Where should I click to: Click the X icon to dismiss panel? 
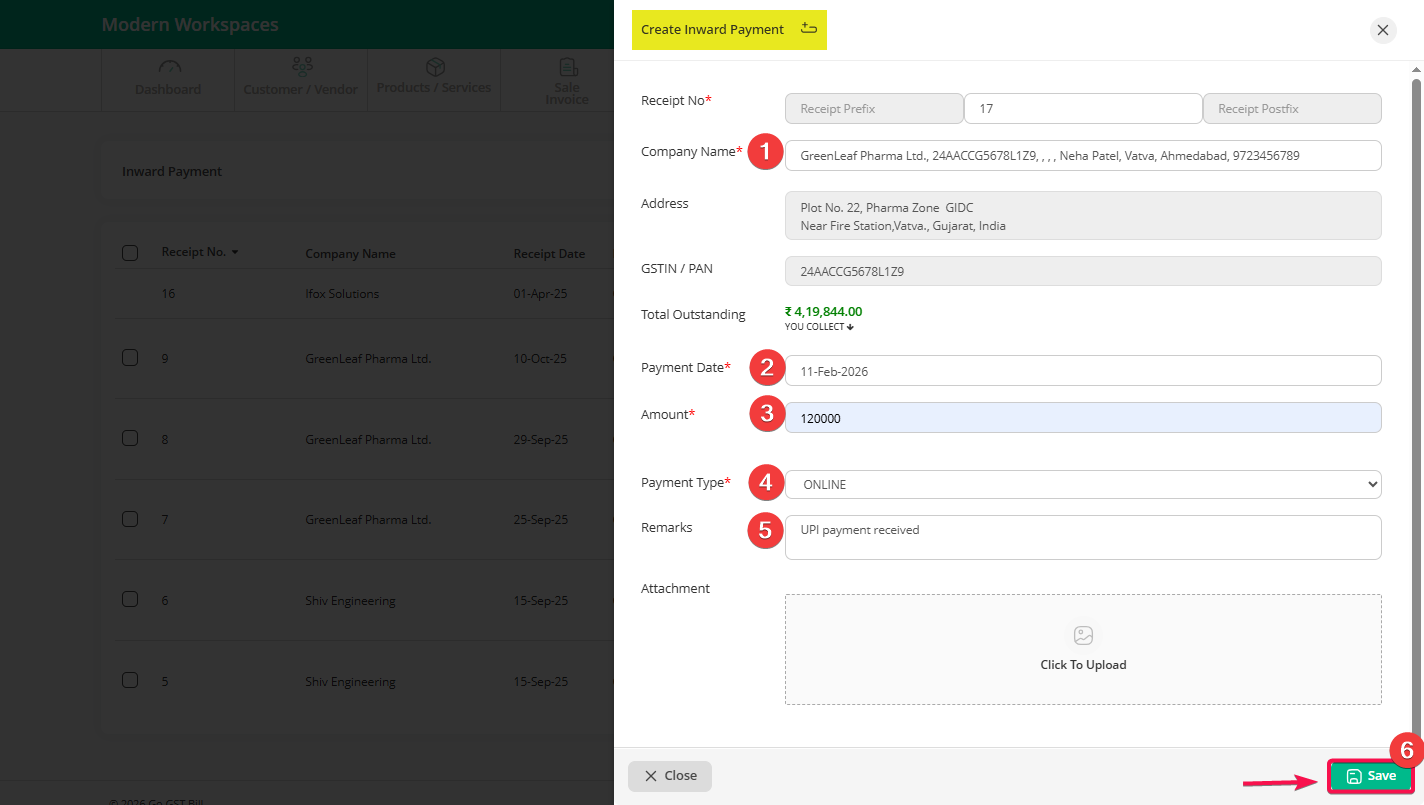pyautogui.click(x=1383, y=30)
